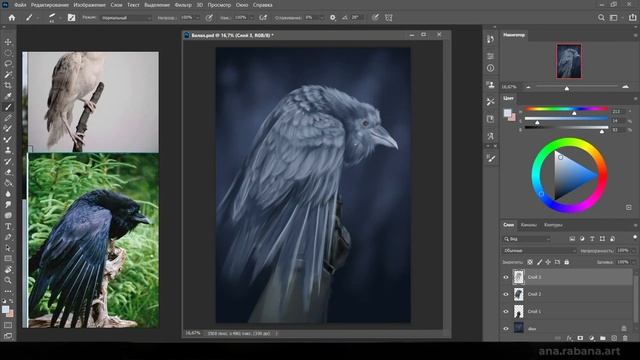Select the Hand tool
The image size is (640, 360).
[8, 269]
